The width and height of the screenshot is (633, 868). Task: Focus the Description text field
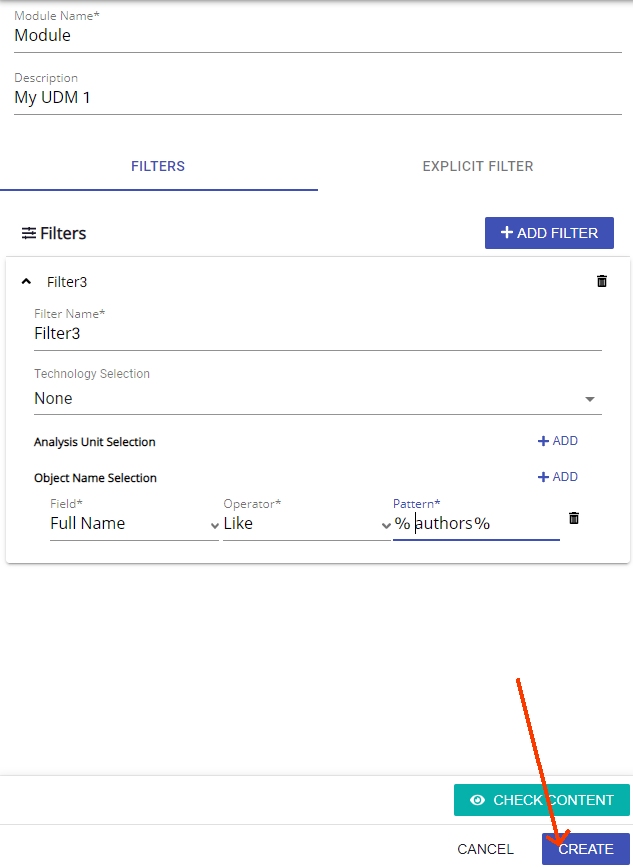(317, 98)
